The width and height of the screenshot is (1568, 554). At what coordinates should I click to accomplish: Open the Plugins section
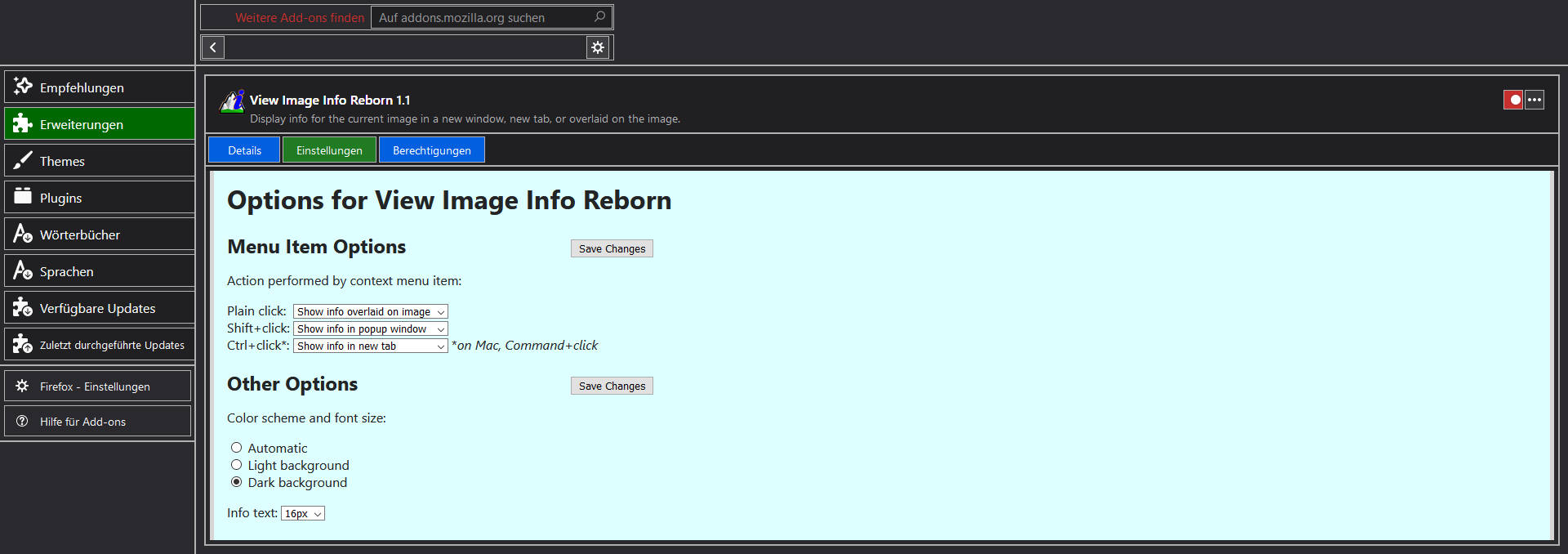click(x=99, y=197)
